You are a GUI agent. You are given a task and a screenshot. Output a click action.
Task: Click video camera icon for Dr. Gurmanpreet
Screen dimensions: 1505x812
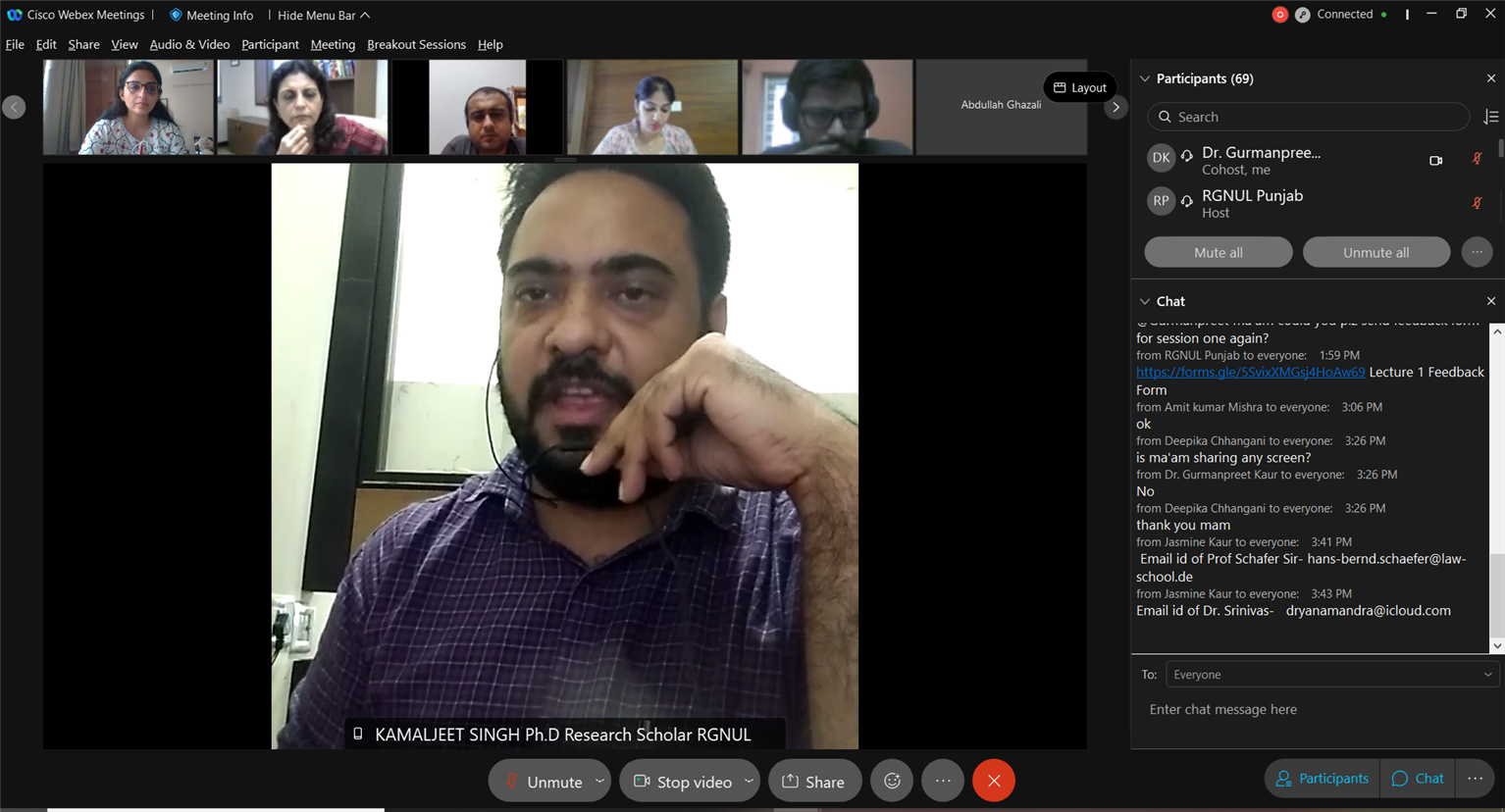[x=1435, y=160]
